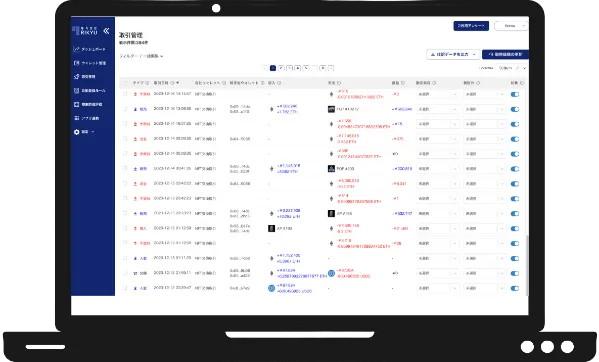Viewport: 599px width, 362px height.
Task: Tick the checkbox of the AP #103 row
Action: click(125, 228)
